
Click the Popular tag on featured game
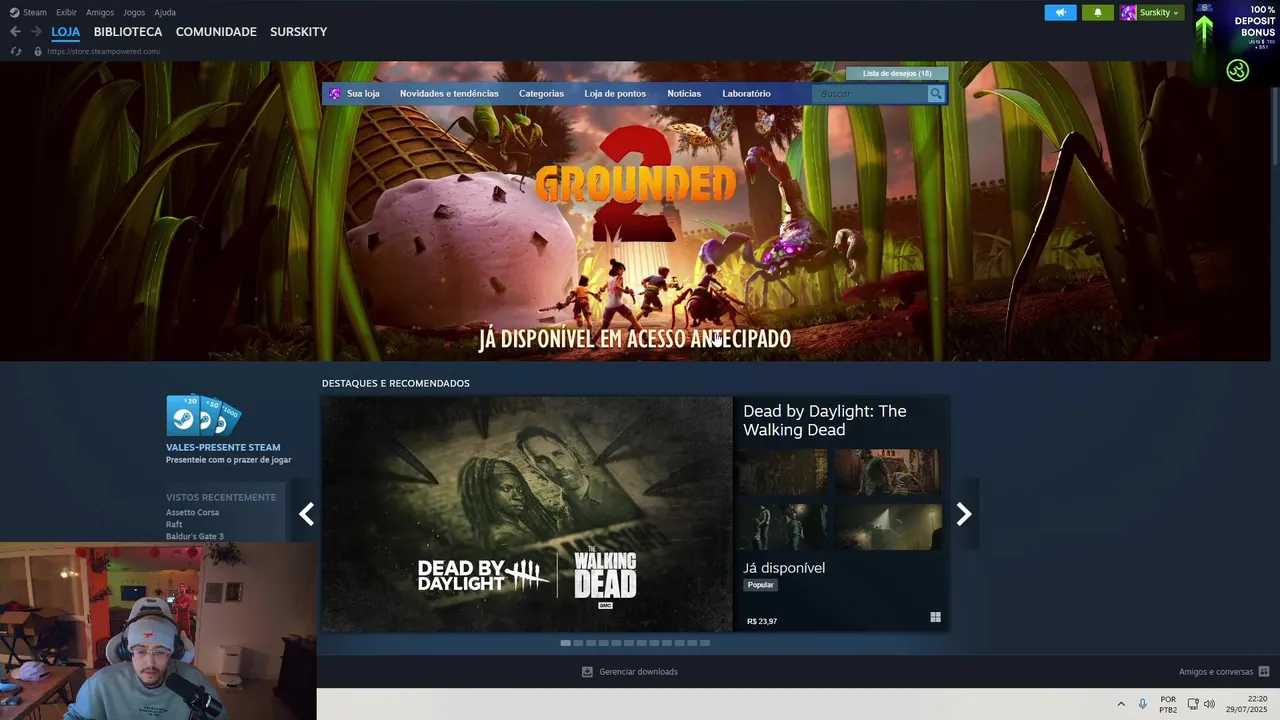click(x=761, y=585)
